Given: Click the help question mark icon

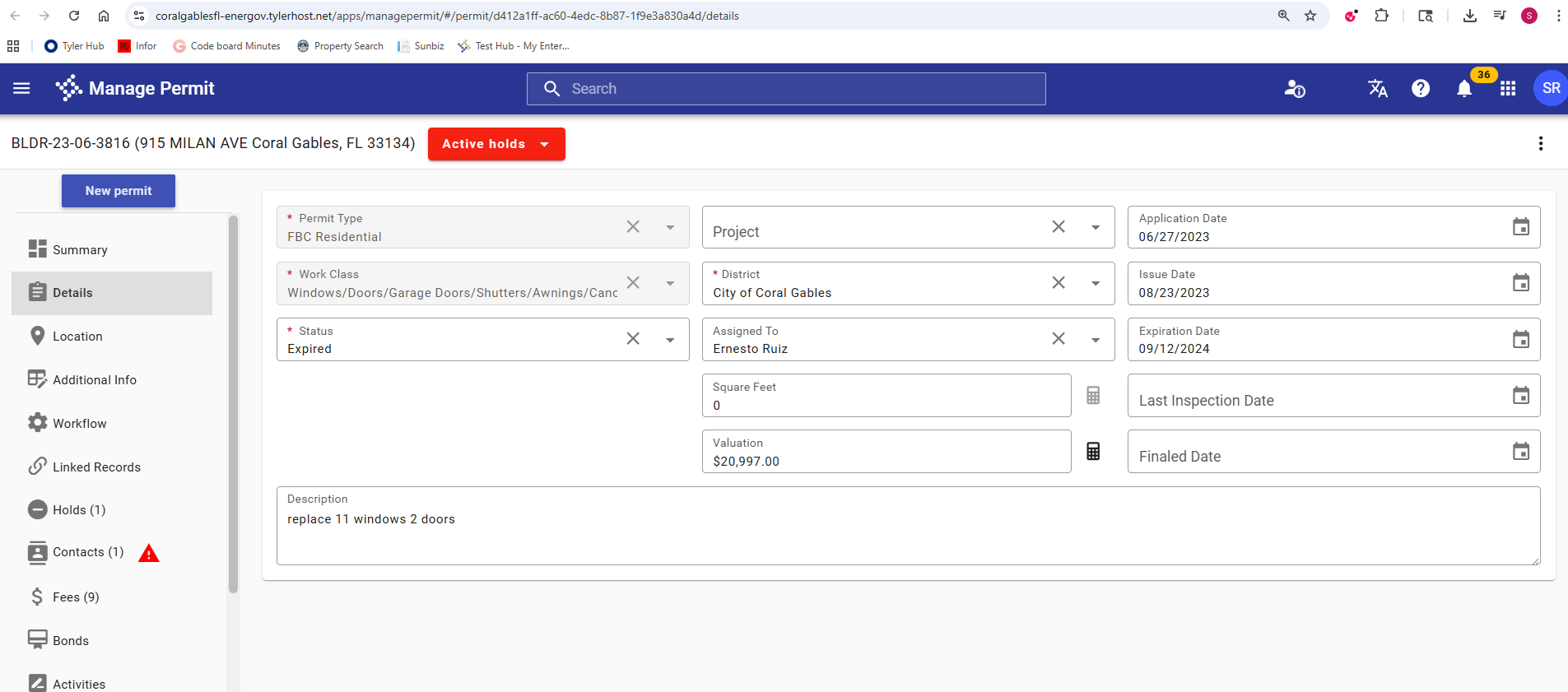Looking at the screenshot, I should (1420, 89).
